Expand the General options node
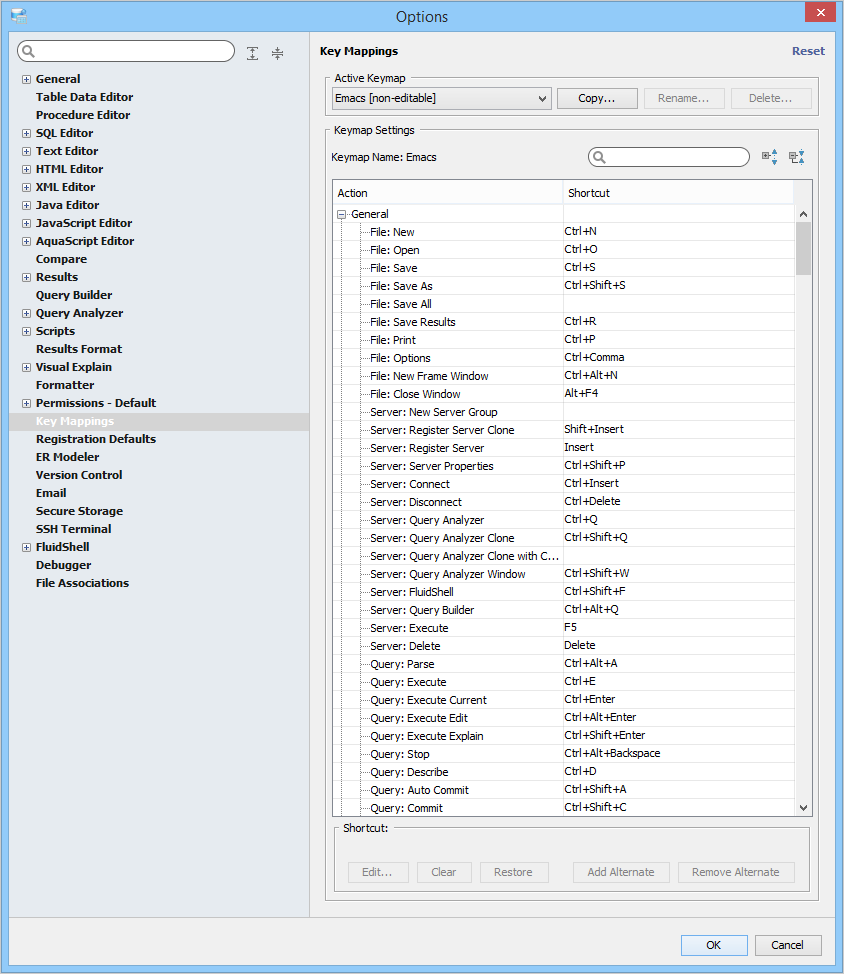This screenshot has width=844, height=974. tap(26, 80)
